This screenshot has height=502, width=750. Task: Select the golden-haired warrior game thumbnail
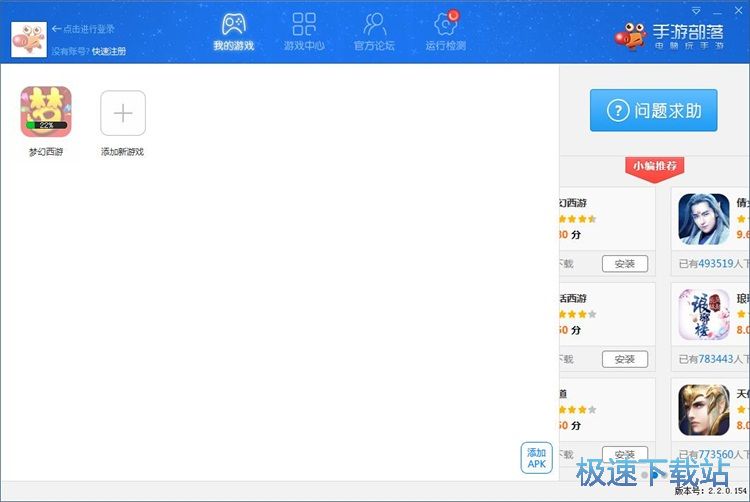pos(704,409)
